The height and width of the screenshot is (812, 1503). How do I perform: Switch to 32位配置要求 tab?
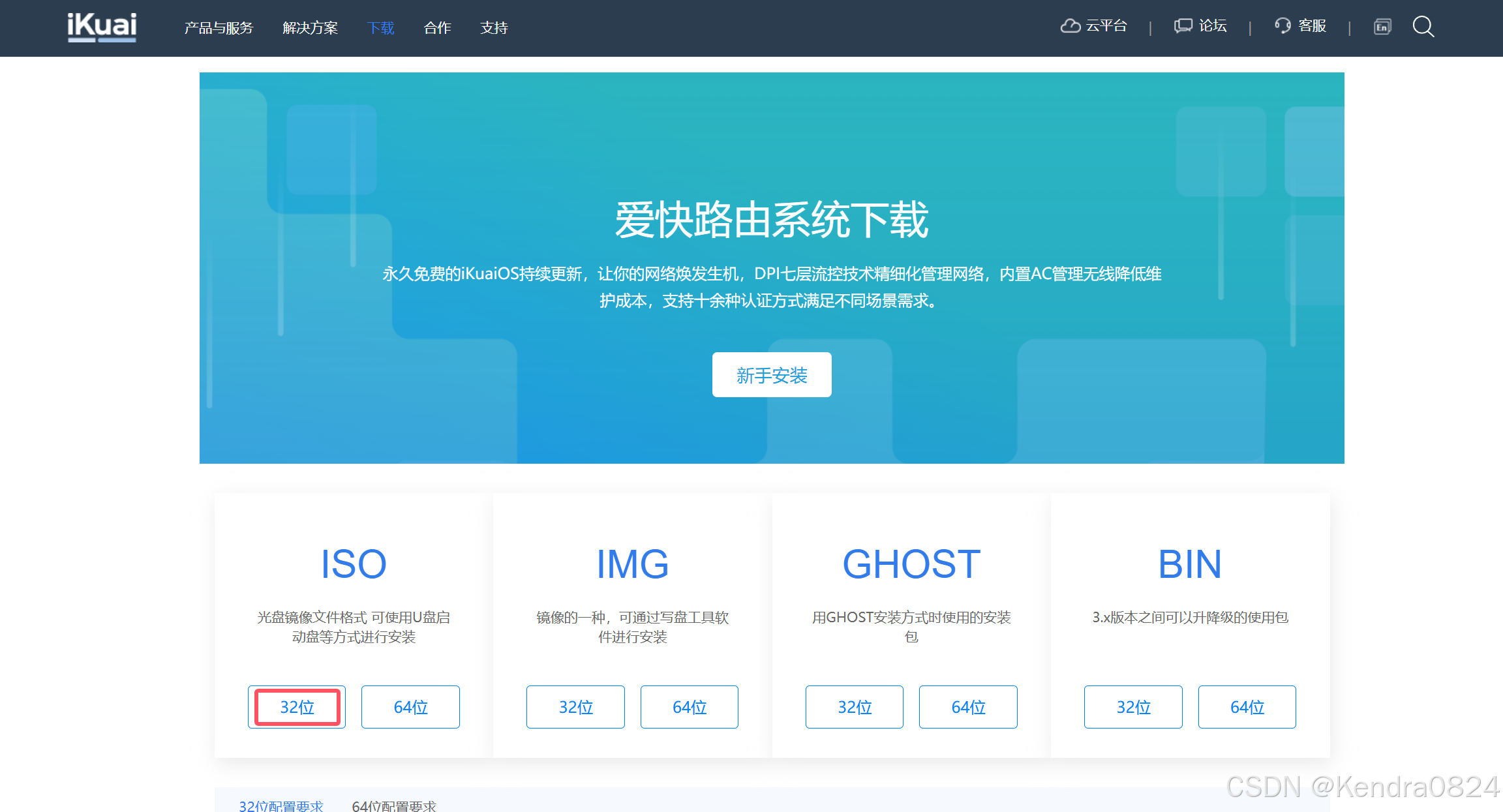point(281,805)
